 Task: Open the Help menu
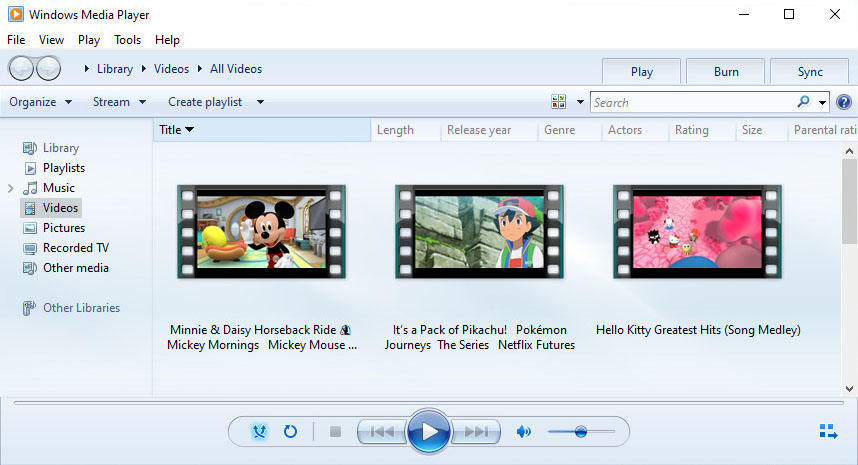(x=167, y=39)
